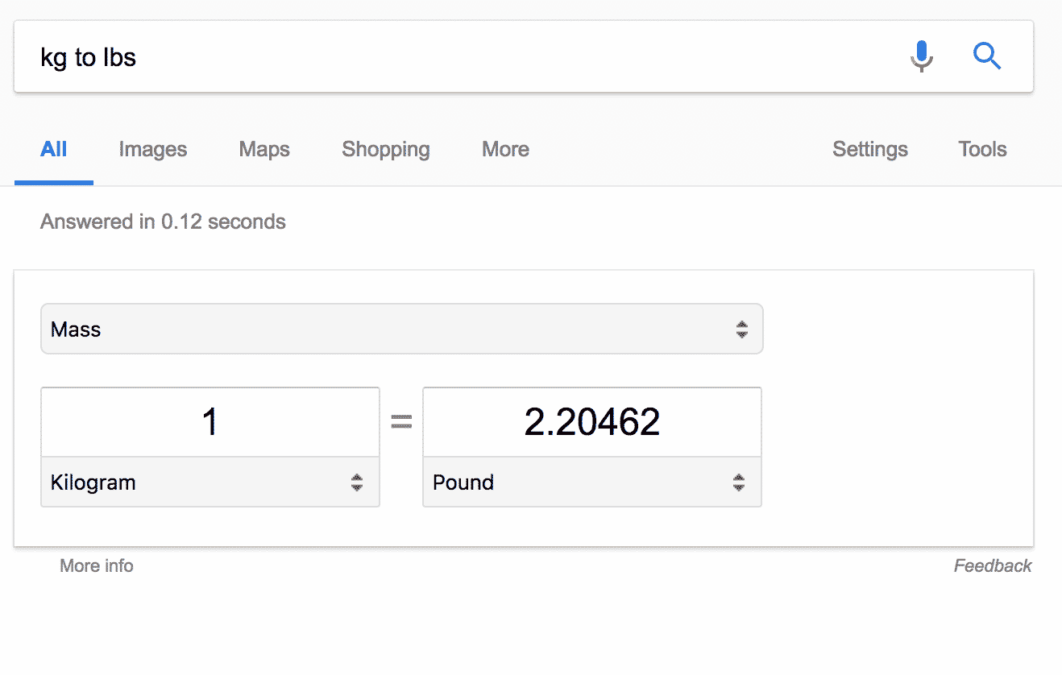Click the arrows icon on the Mass selector
Screen dimensions: 1062x675
tap(741, 329)
